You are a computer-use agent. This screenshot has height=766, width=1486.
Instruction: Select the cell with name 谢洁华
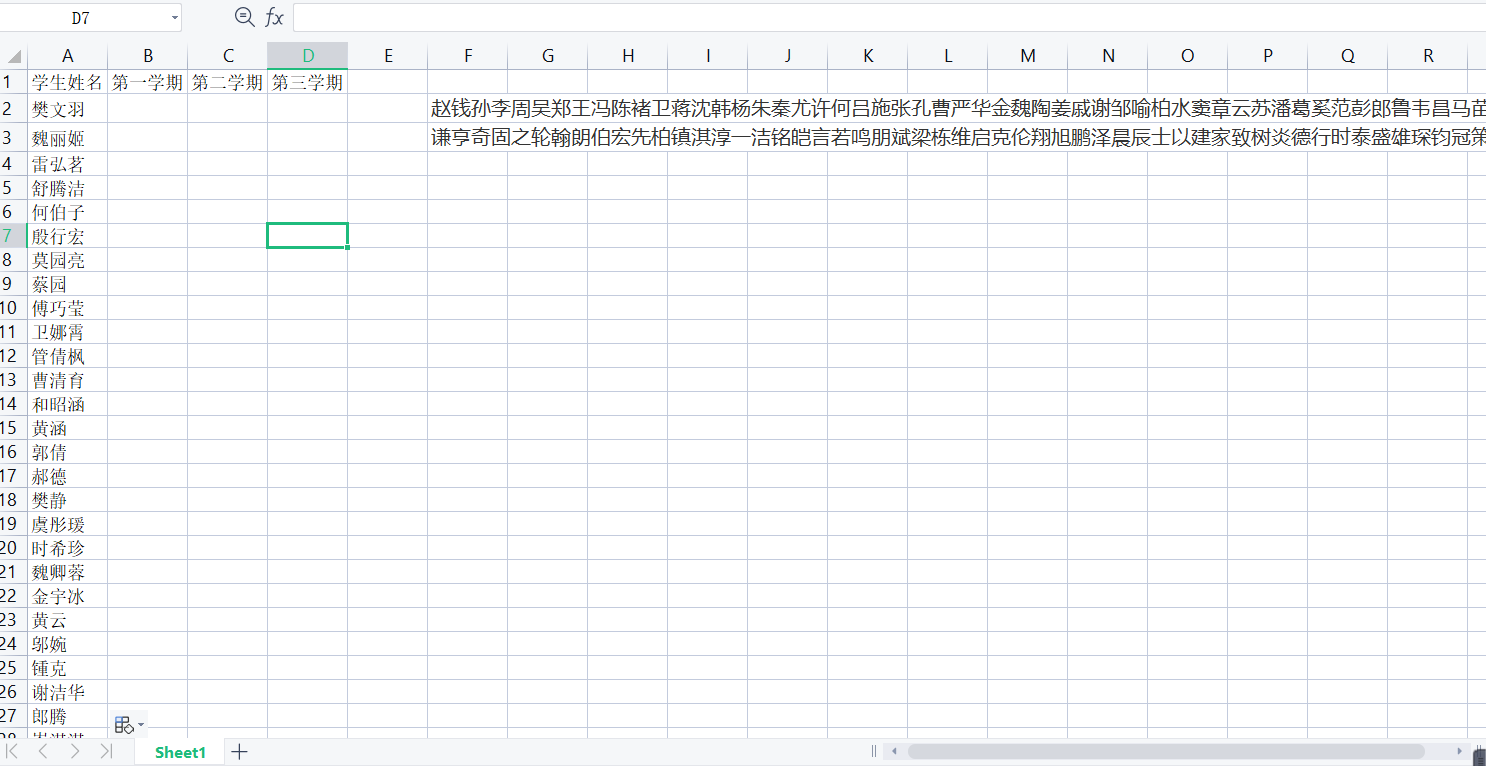point(67,692)
